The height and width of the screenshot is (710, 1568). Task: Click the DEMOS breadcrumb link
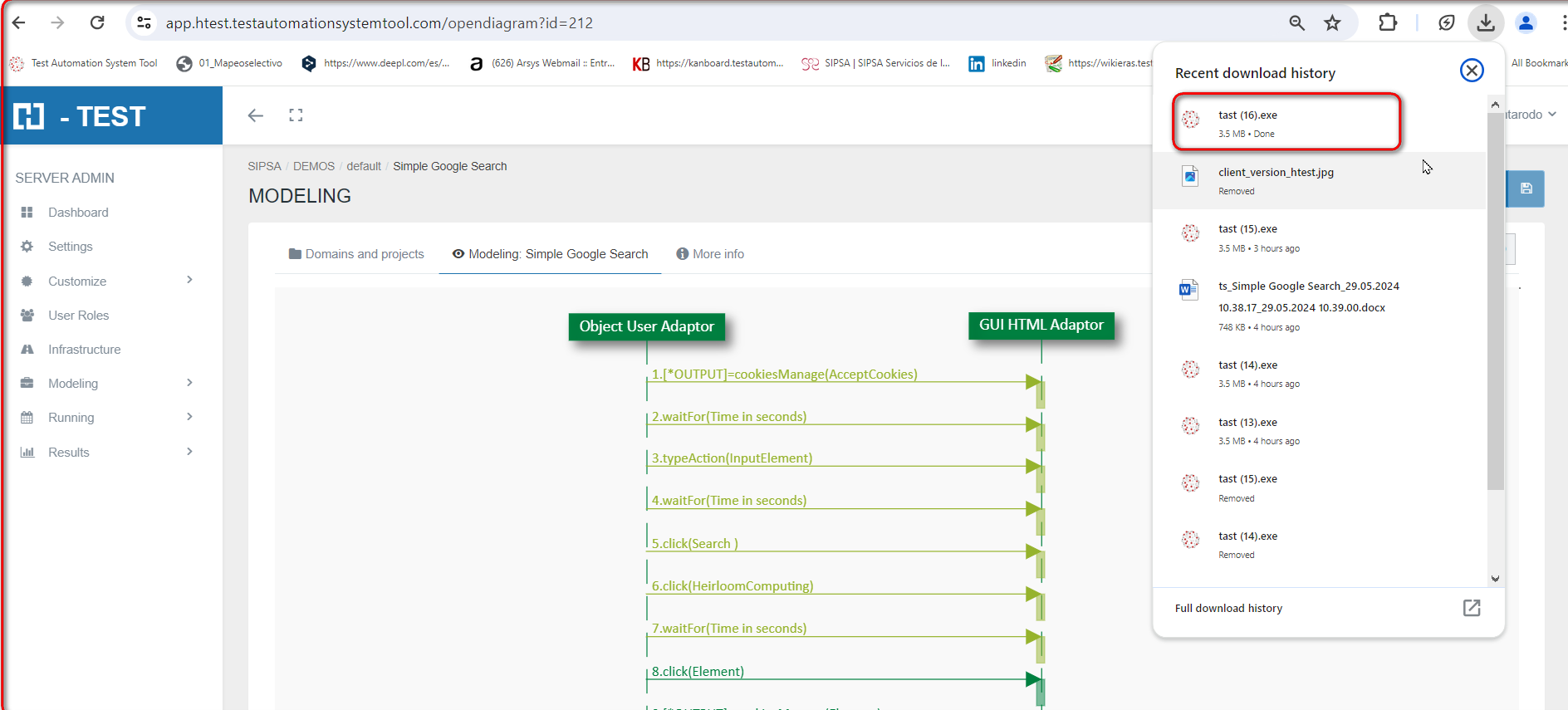(313, 166)
